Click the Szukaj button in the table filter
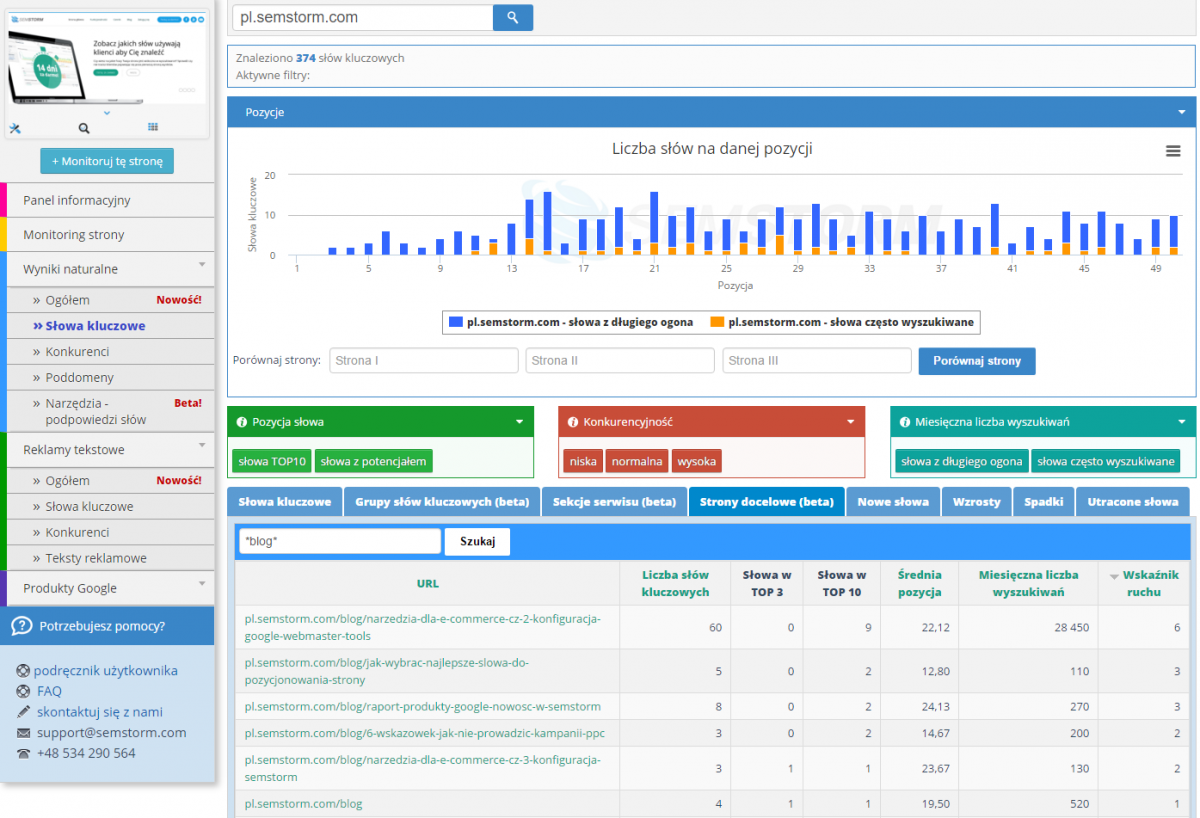The width and height of the screenshot is (1200, 818). point(477,541)
